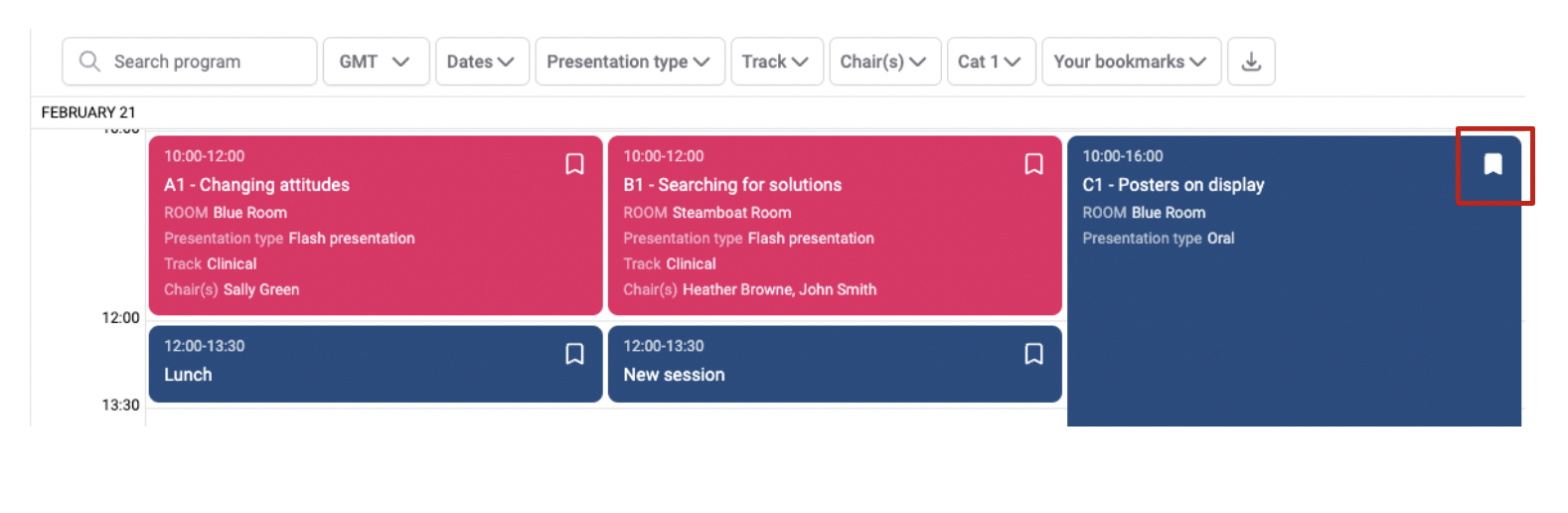Screen dimensions: 1568x513
Task: Open the Cat 1 filter
Action: click(992, 62)
